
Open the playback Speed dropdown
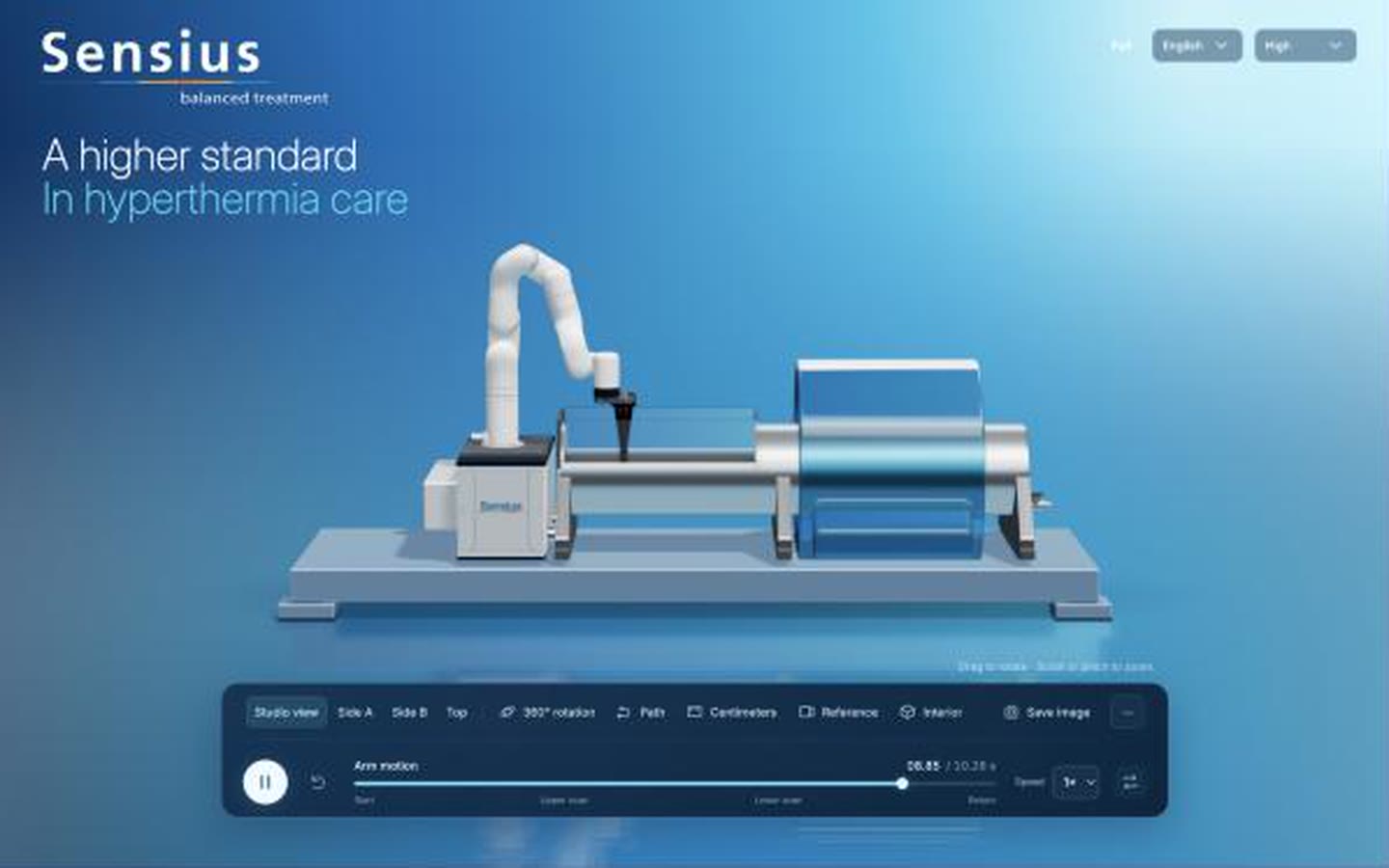[x=1078, y=782]
